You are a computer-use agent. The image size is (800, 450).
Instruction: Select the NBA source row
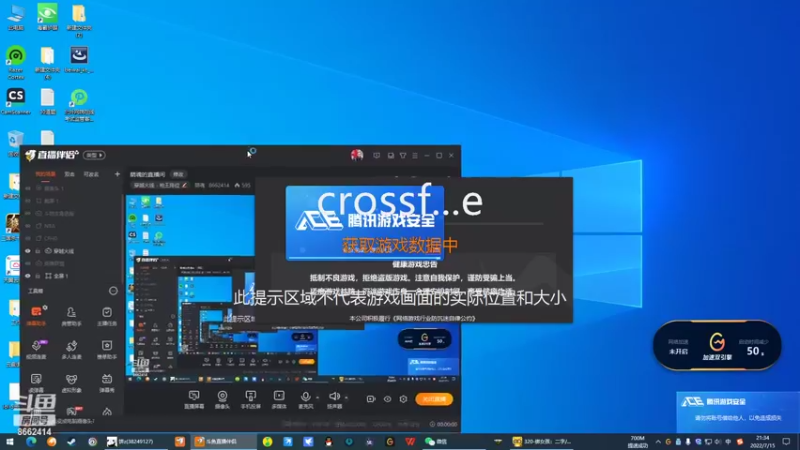click(x=73, y=226)
